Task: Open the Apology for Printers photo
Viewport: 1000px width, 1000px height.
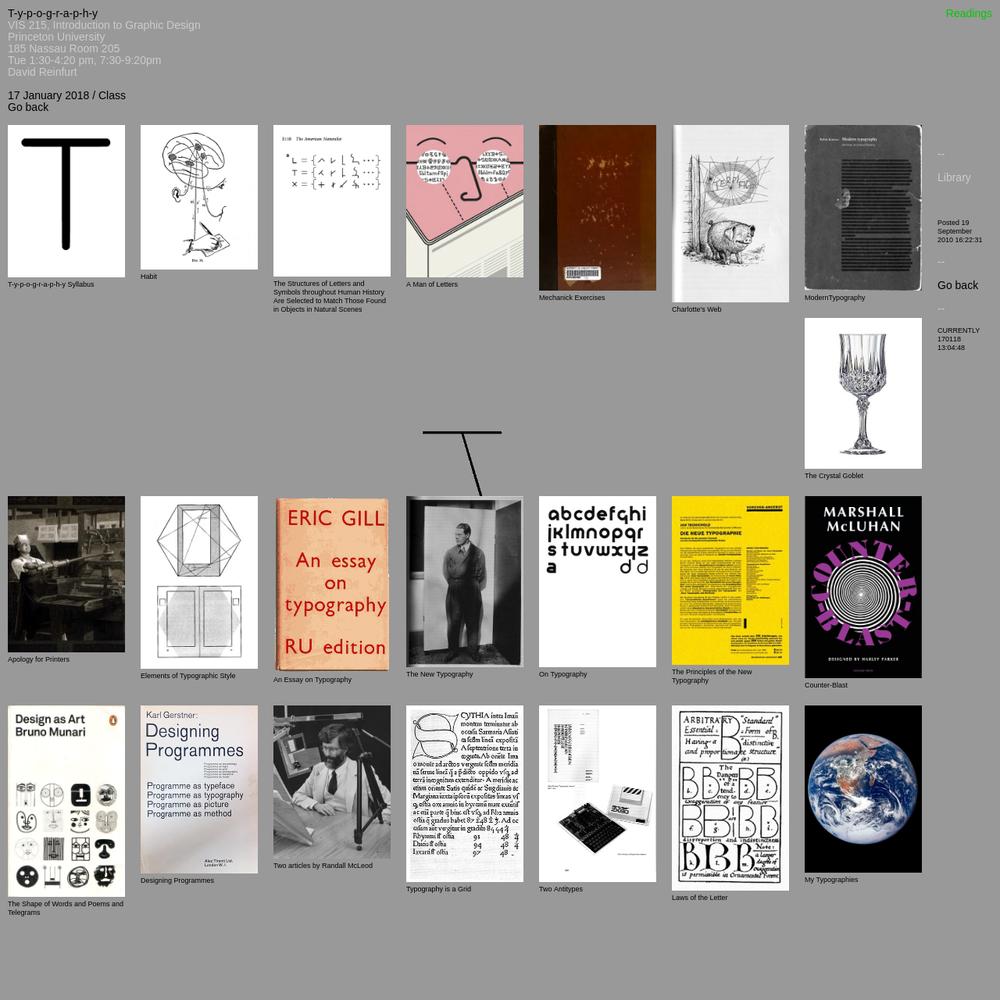Action: 66,574
